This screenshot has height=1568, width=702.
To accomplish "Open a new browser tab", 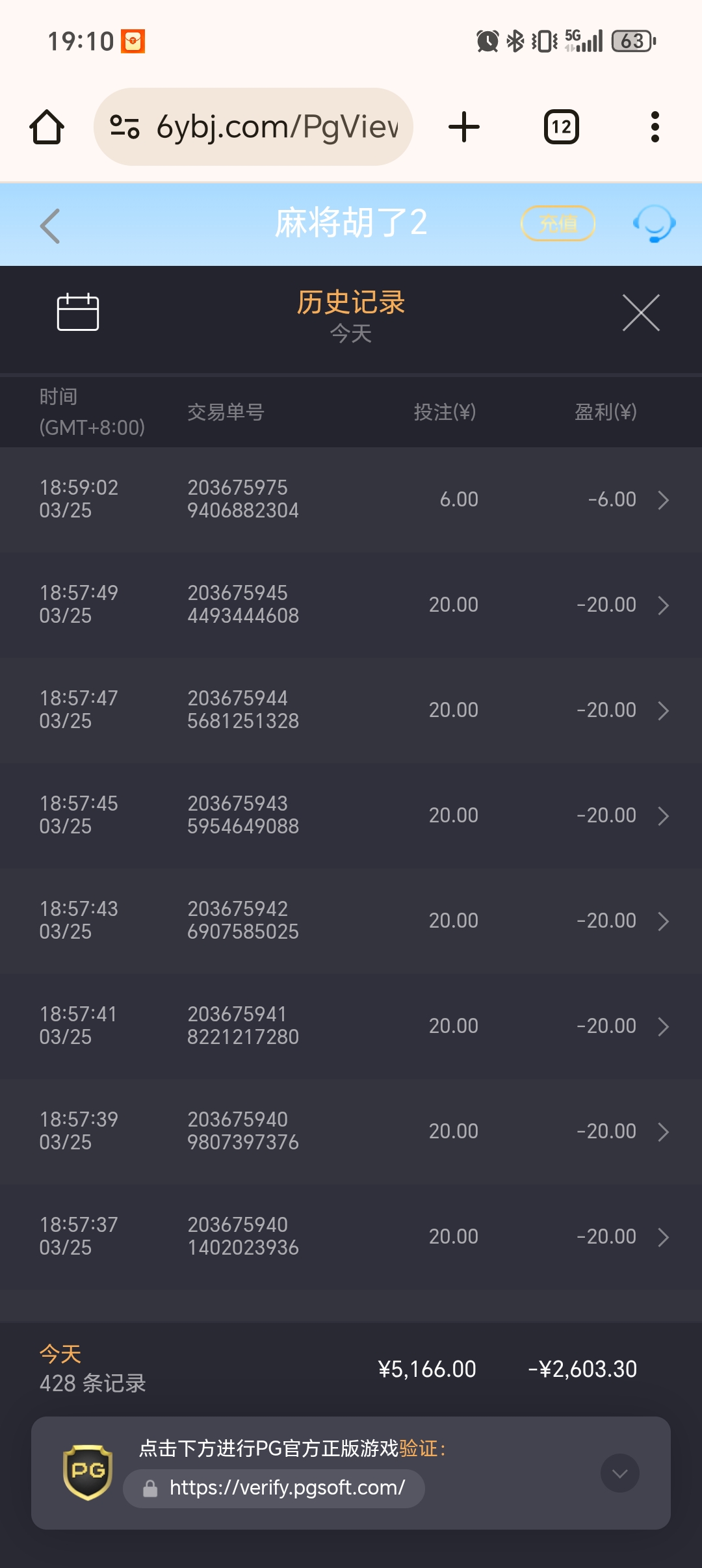I will pos(464,127).
